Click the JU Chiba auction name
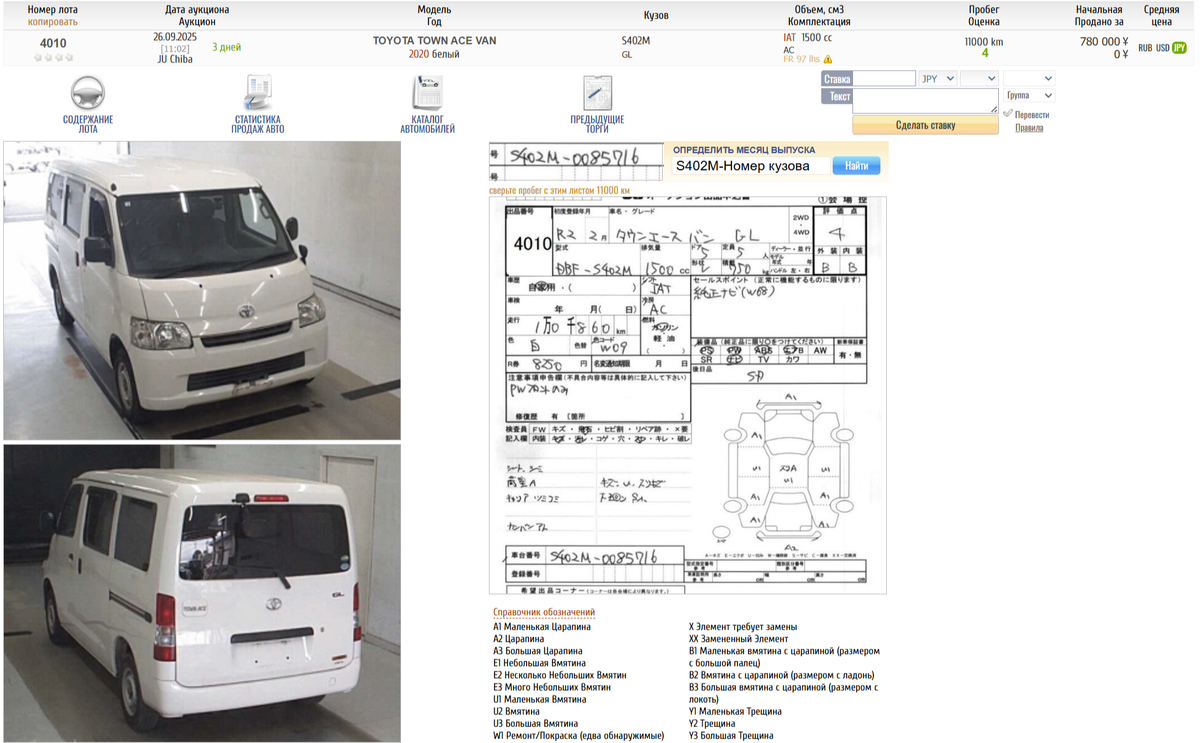 175,59
